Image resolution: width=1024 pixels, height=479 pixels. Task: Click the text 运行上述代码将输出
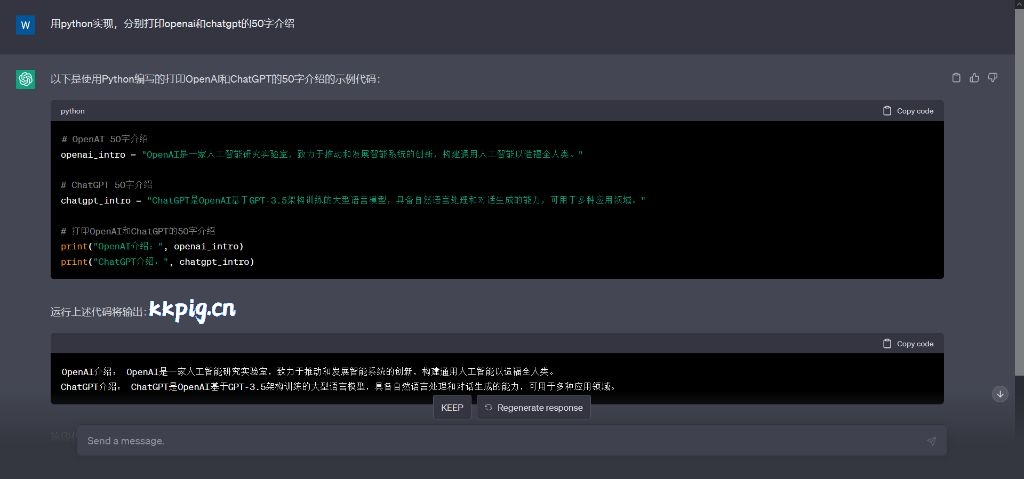pos(99,312)
